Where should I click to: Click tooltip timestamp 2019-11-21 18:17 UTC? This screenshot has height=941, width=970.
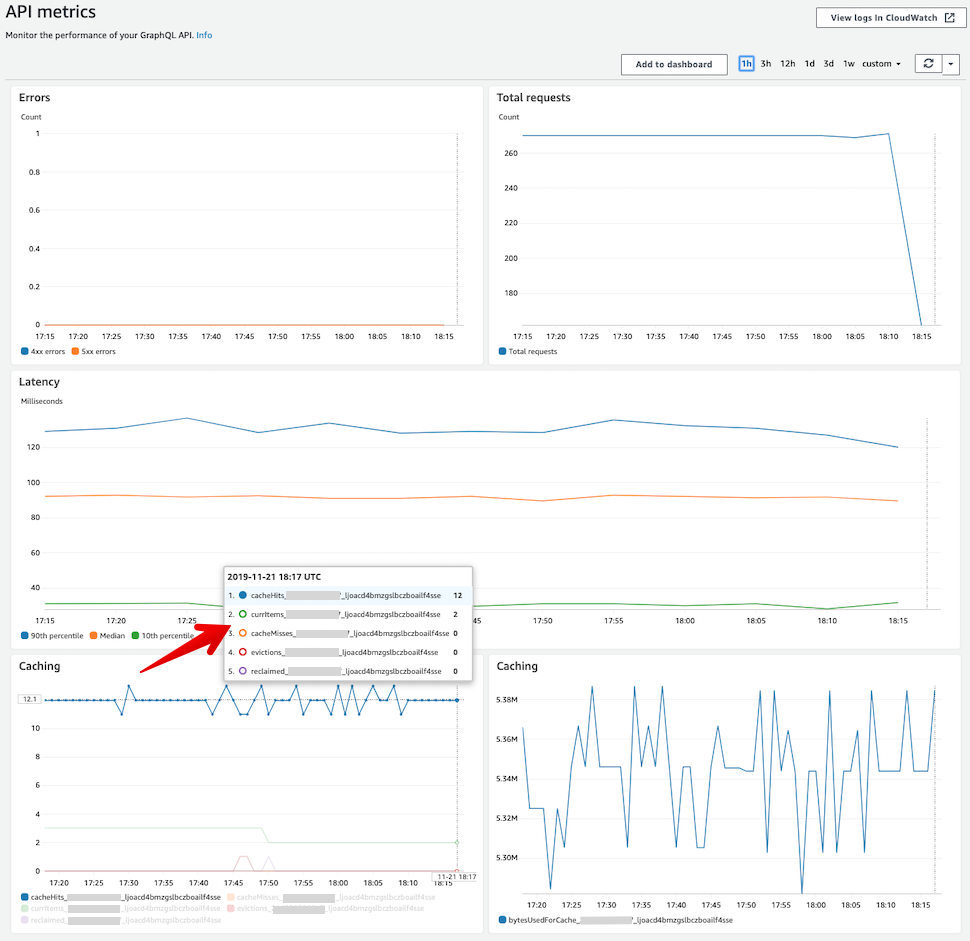click(x=274, y=577)
